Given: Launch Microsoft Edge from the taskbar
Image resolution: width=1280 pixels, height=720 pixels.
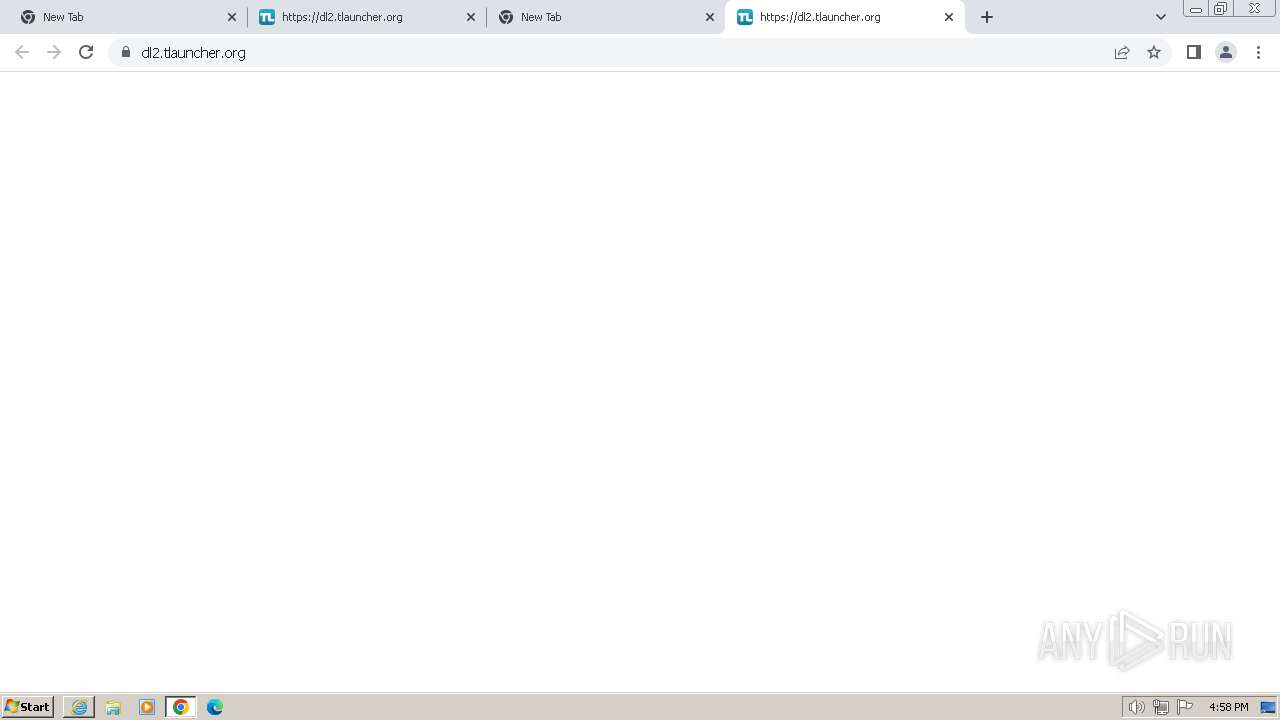Looking at the screenshot, I should coord(215,707).
